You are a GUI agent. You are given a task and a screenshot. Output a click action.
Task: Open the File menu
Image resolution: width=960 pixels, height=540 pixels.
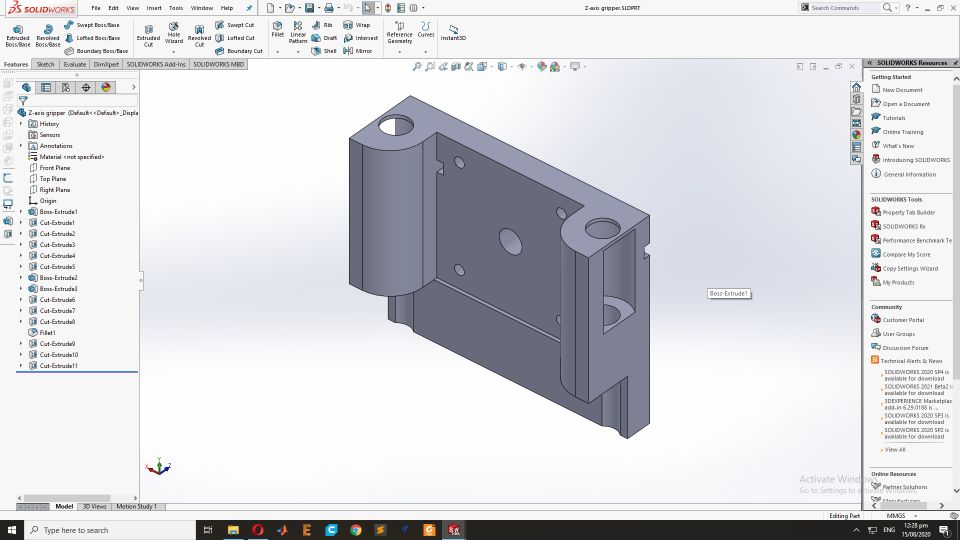(96, 8)
